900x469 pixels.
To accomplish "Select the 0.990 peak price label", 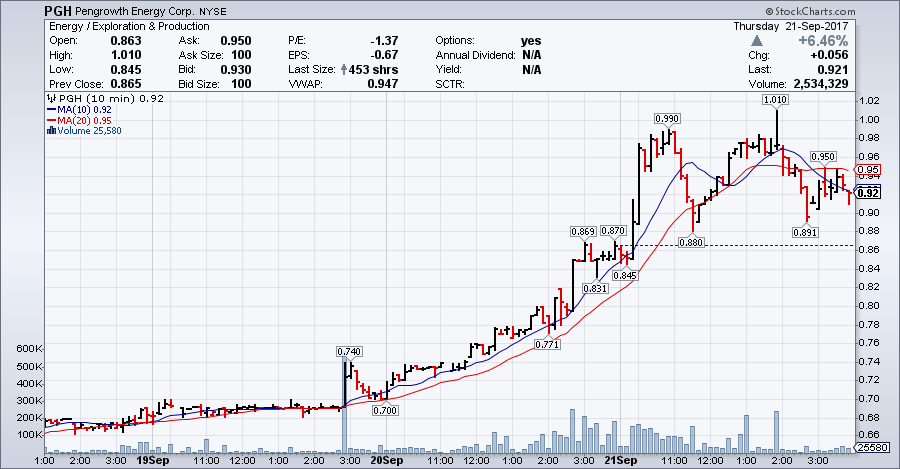I will 667,118.
